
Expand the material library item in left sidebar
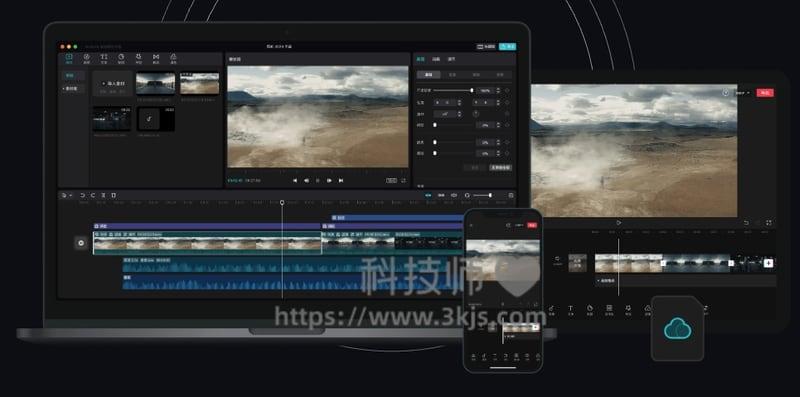[71, 88]
